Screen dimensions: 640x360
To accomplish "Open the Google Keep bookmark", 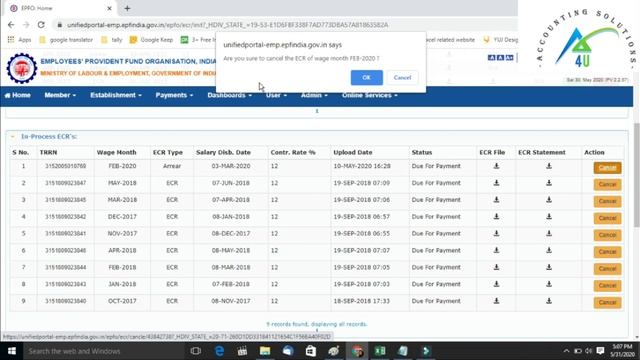I will pyautogui.click(x=151, y=40).
